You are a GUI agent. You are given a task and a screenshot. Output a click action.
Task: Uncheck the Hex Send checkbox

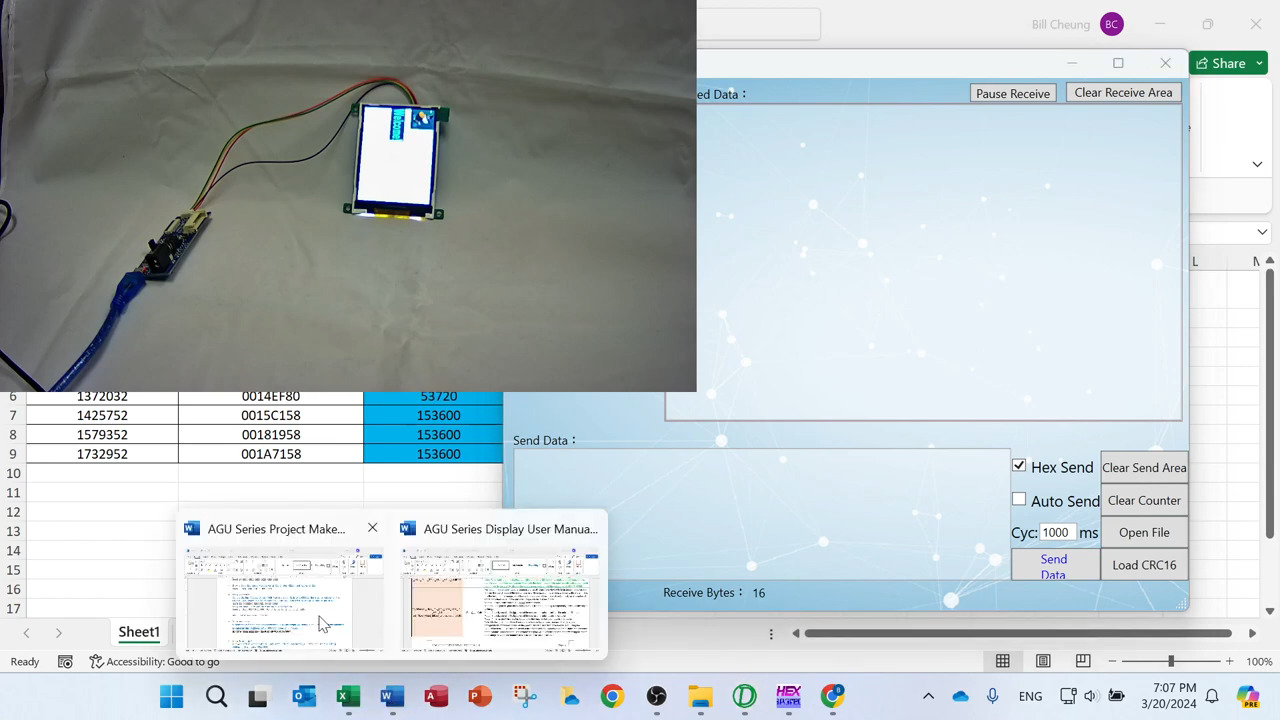1019,466
